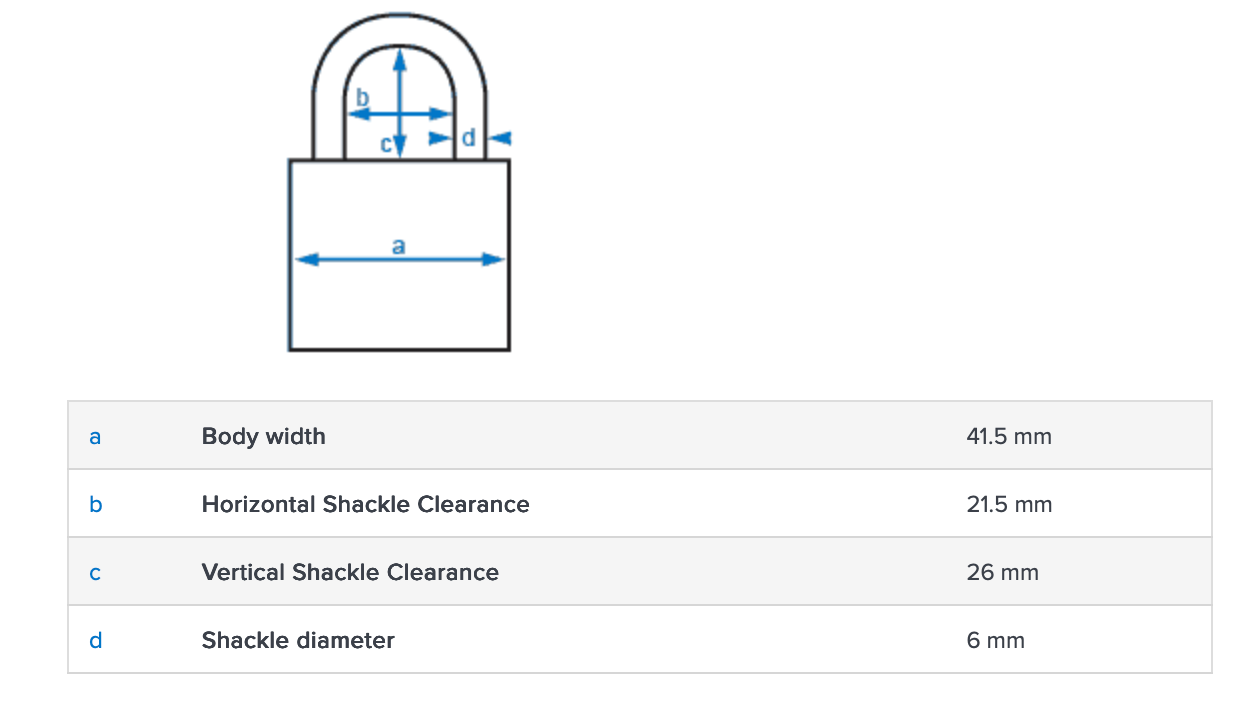Select Horizontal Shackle Clearance text
Screen dimensions: 1246x712
pyautogui.click(x=365, y=504)
